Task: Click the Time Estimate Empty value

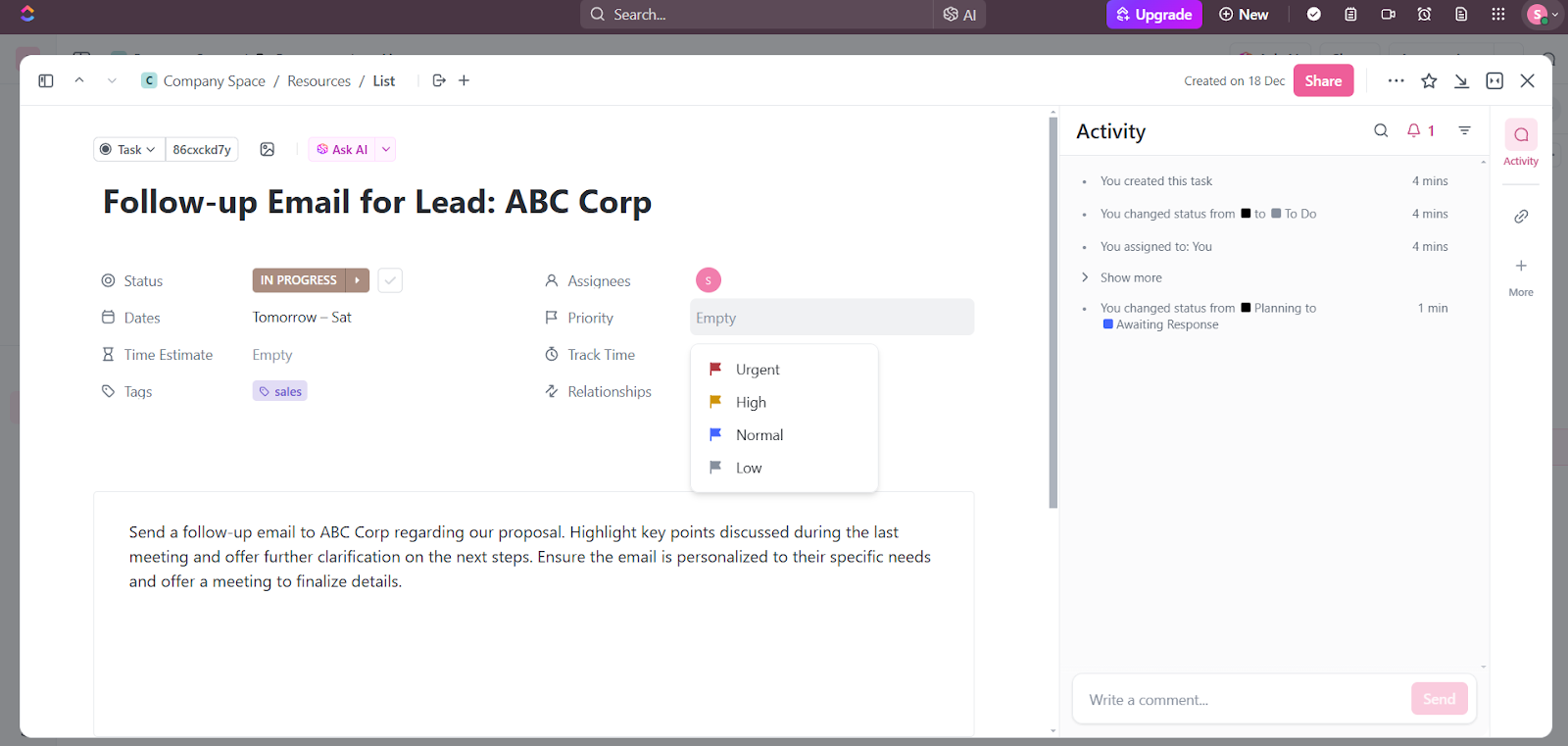Action: (x=272, y=355)
